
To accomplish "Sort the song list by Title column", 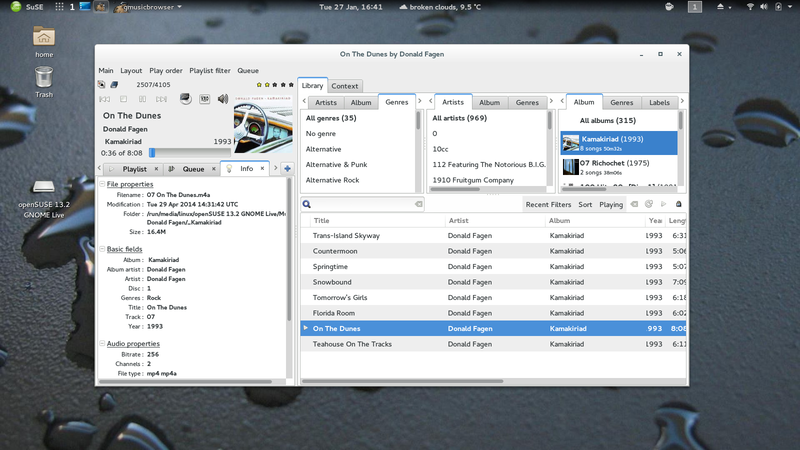I will [x=378, y=220].
